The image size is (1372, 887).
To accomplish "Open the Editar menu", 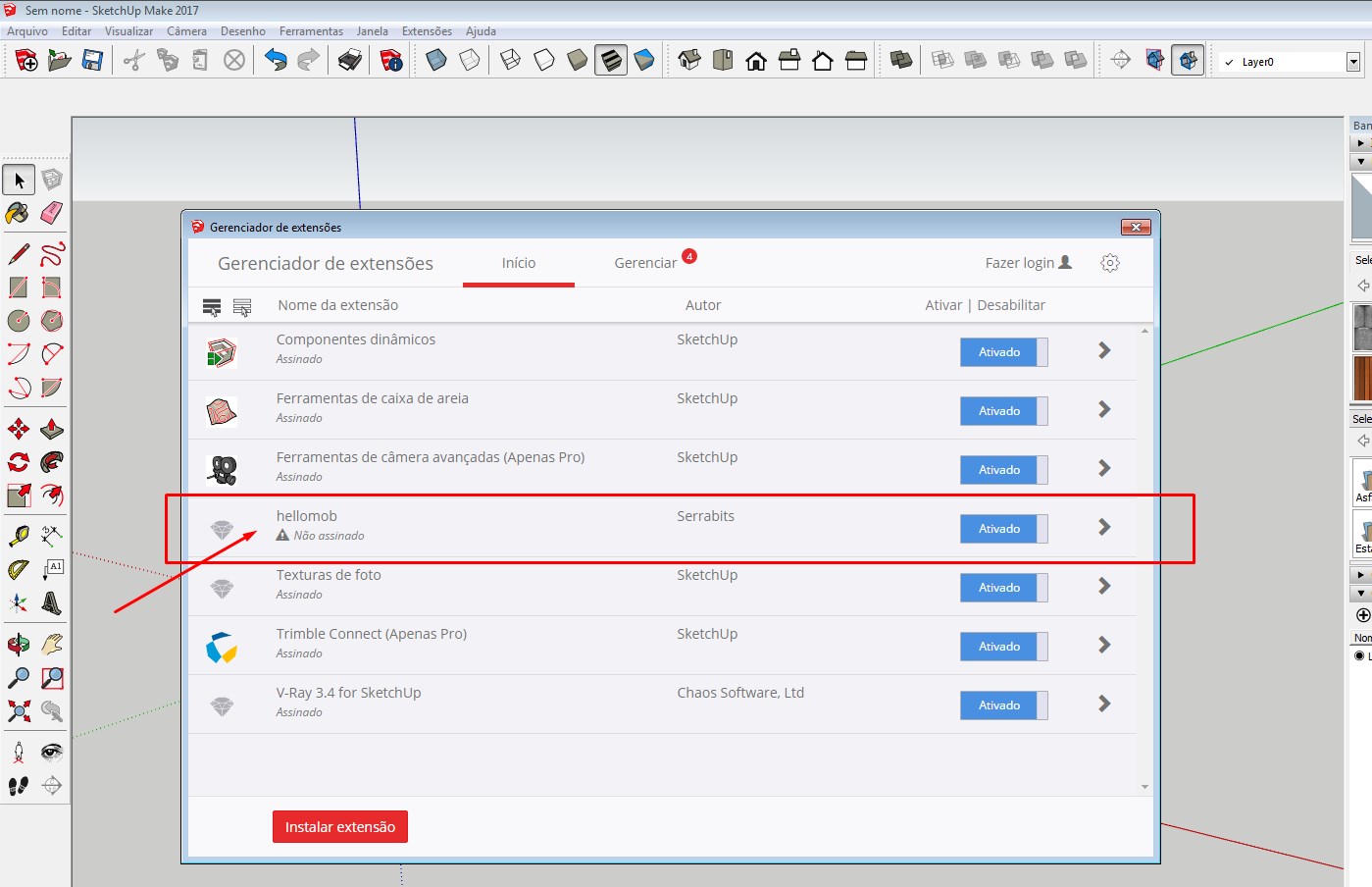I will point(76,31).
